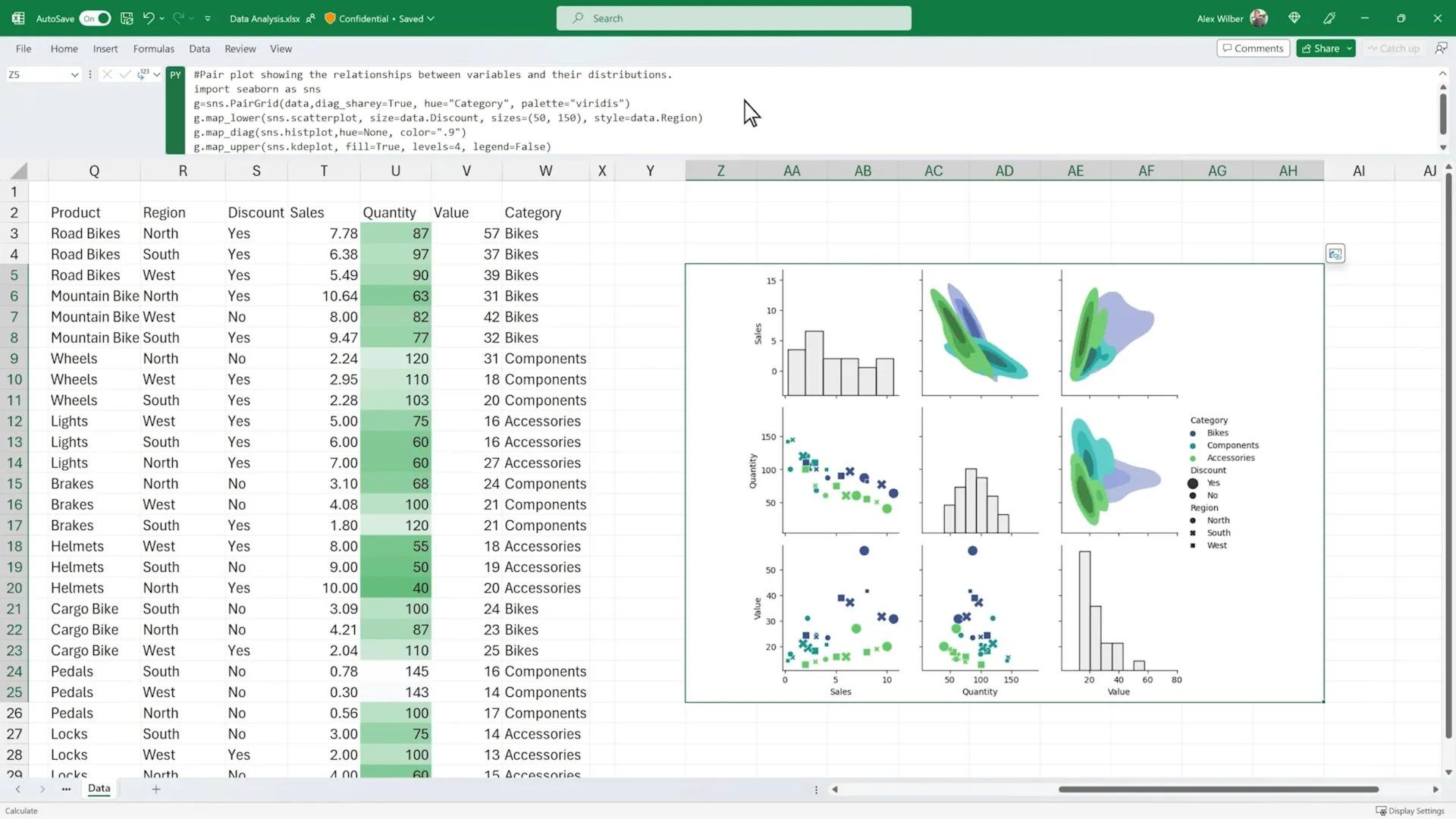Click the Search bar magnifier icon
The width and height of the screenshot is (1456, 819).
coord(579,17)
